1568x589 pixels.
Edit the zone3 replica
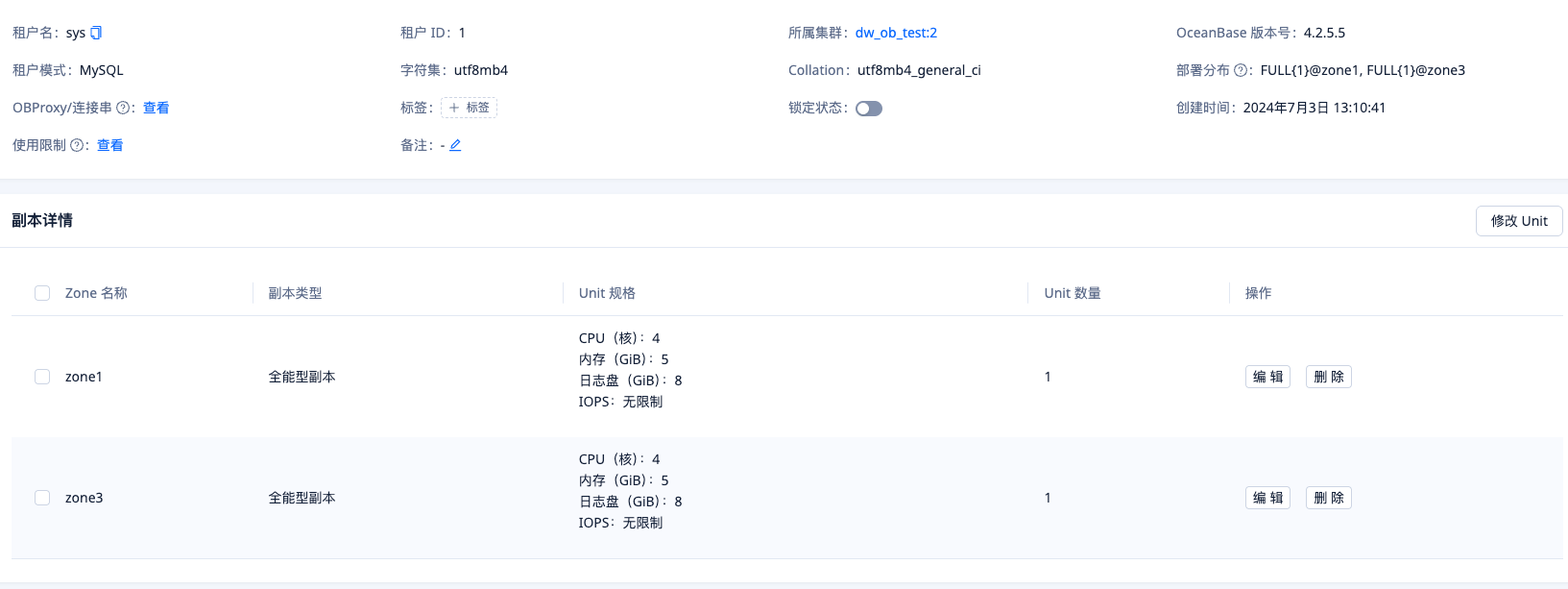[1267, 498]
